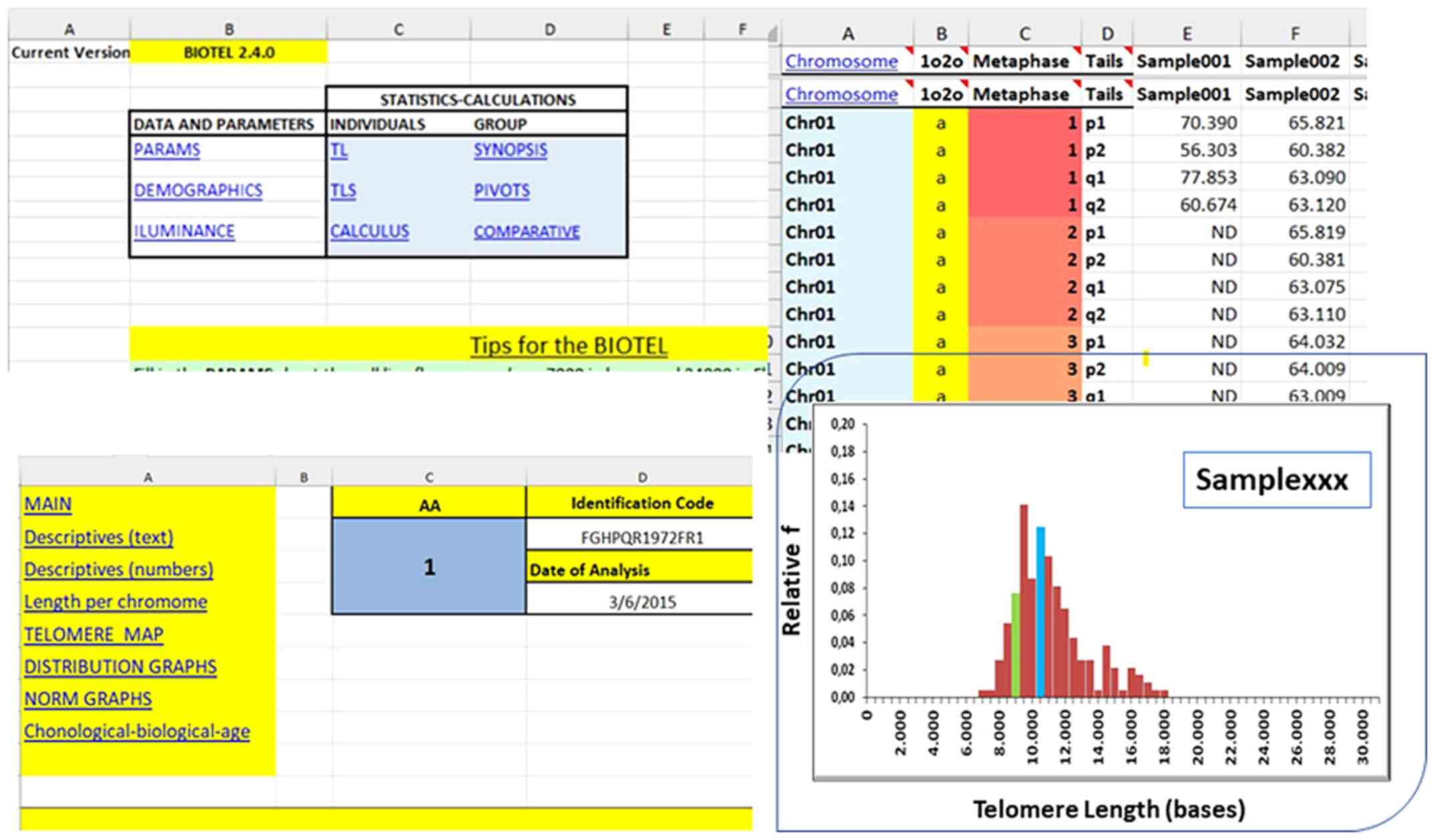The width and height of the screenshot is (1435, 840).
Task: Open the PARAMS sheet link
Action: coord(166,149)
